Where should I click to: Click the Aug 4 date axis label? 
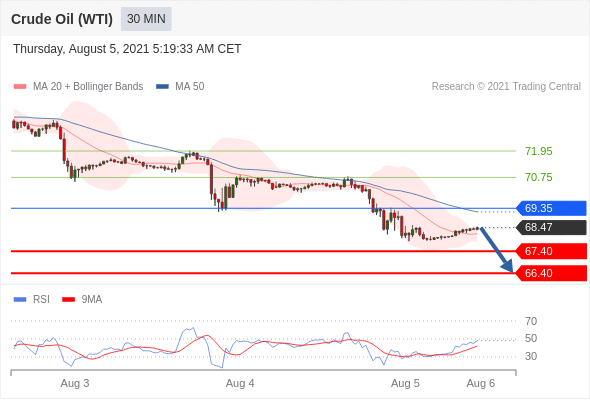pos(240,383)
